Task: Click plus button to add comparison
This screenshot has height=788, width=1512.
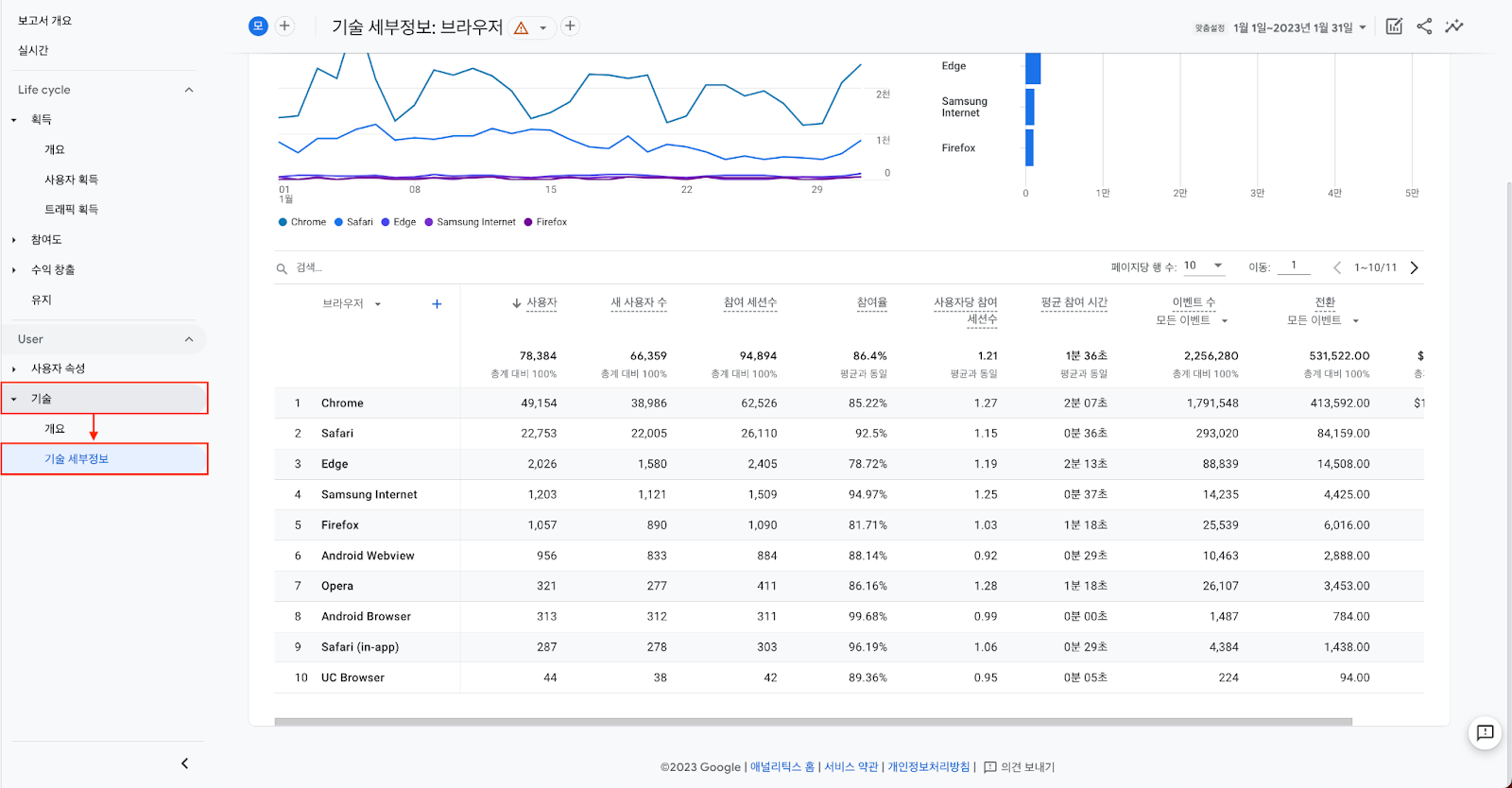Action: point(284,26)
